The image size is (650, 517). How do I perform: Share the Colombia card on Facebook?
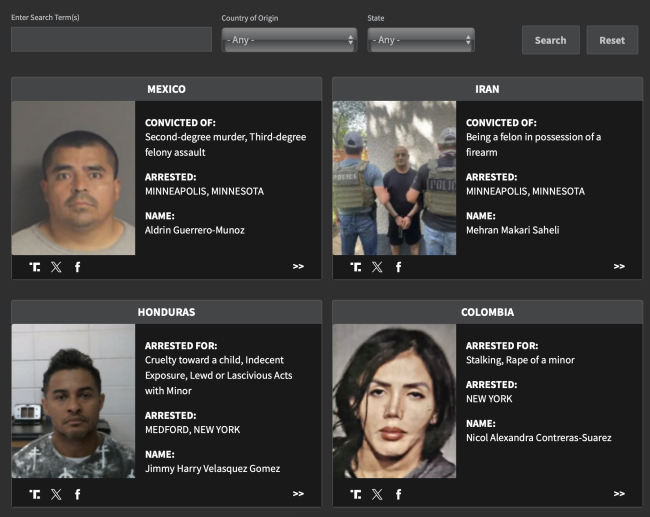tap(398, 494)
